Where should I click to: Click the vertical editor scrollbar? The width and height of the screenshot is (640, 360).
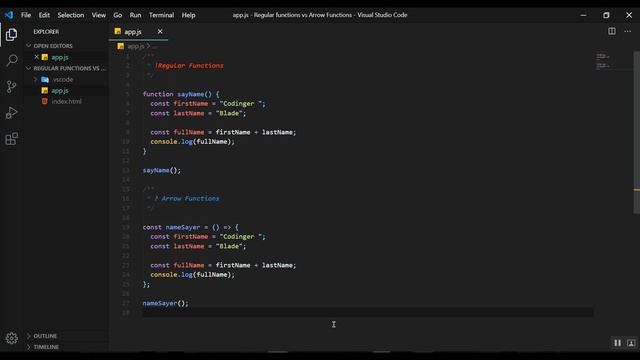point(636,132)
